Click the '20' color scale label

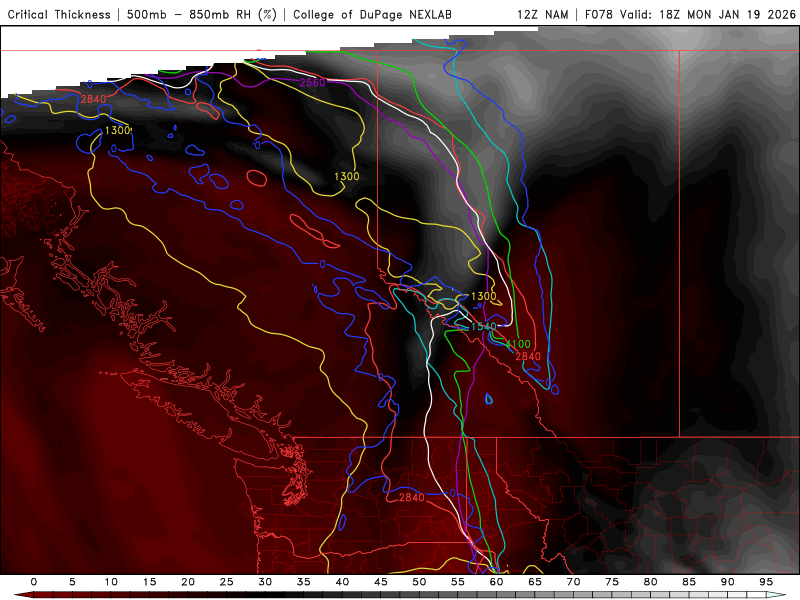click(188, 582)
